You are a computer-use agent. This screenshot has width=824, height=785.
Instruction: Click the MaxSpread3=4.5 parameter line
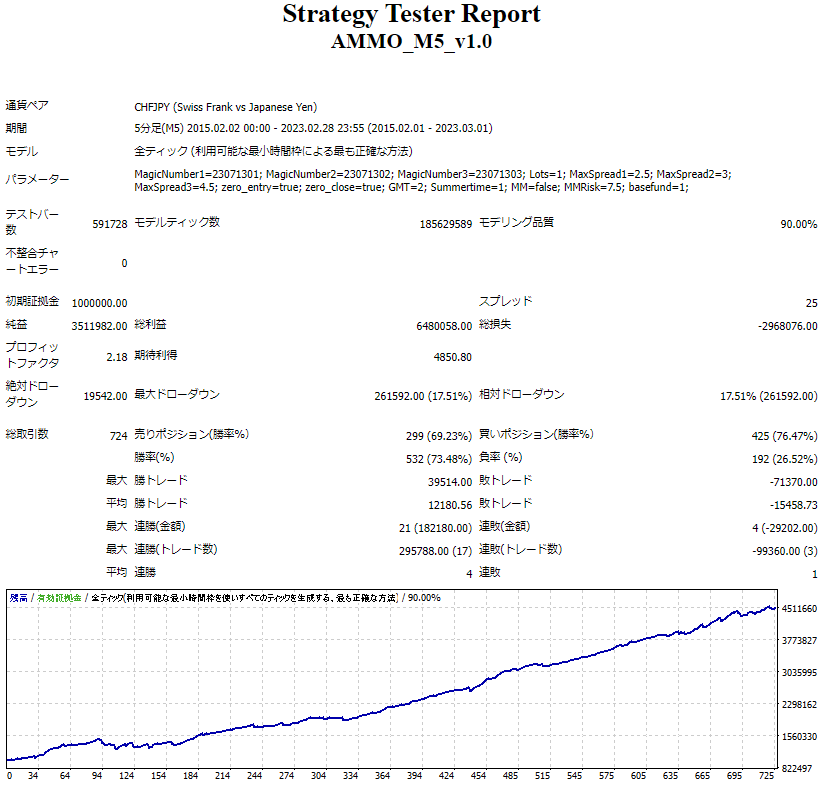(411, 187)
